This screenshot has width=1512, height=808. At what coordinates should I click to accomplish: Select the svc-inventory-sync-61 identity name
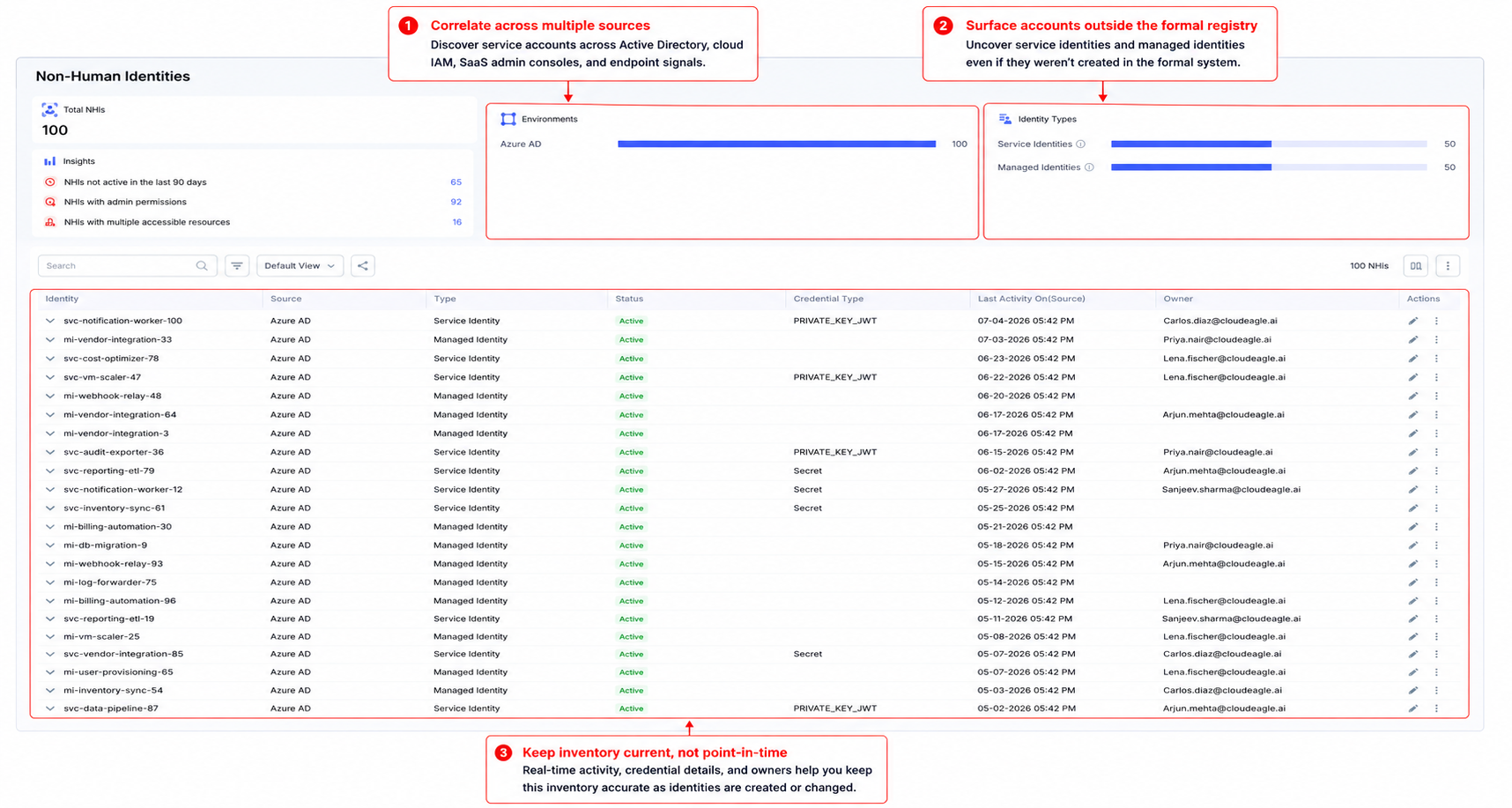(114, 508)
